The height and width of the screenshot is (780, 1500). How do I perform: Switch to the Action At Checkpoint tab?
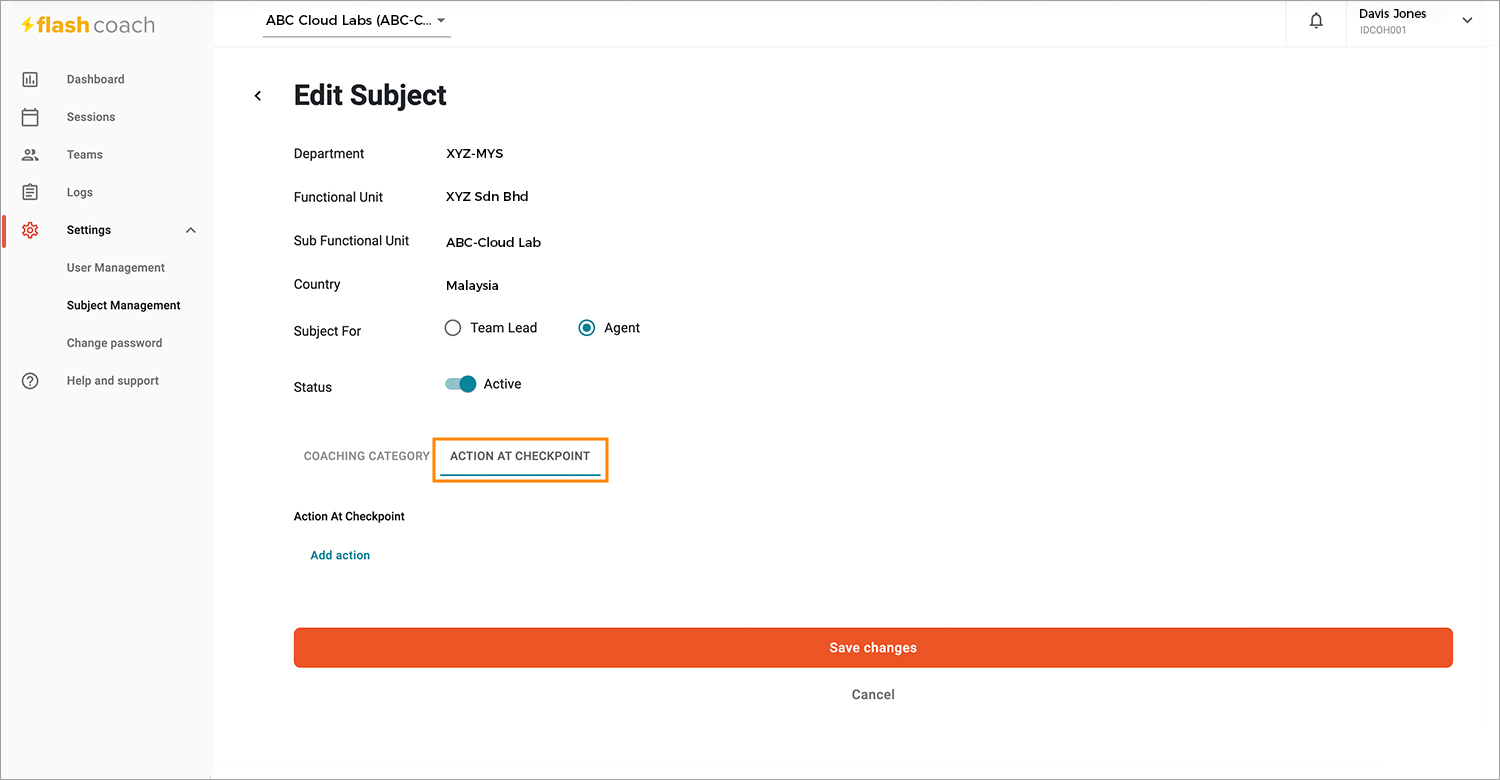[520, 456]
